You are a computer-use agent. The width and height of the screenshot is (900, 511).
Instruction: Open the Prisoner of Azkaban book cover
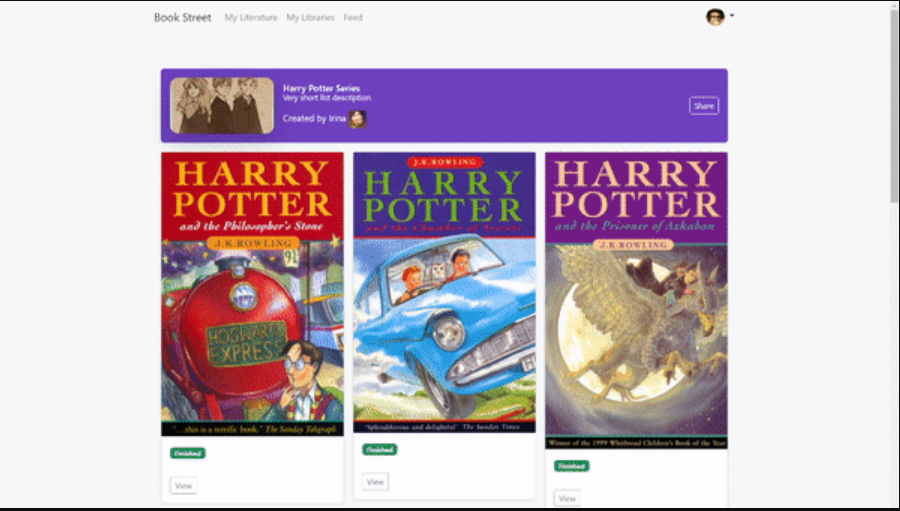tap(636, 300)
